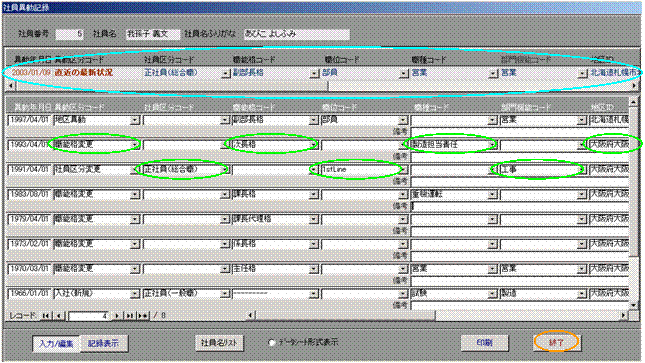The width and height of the screenshot is (645, 363).
Task: Click down arrow of history list scrollbar
Action: pos(633,305)
